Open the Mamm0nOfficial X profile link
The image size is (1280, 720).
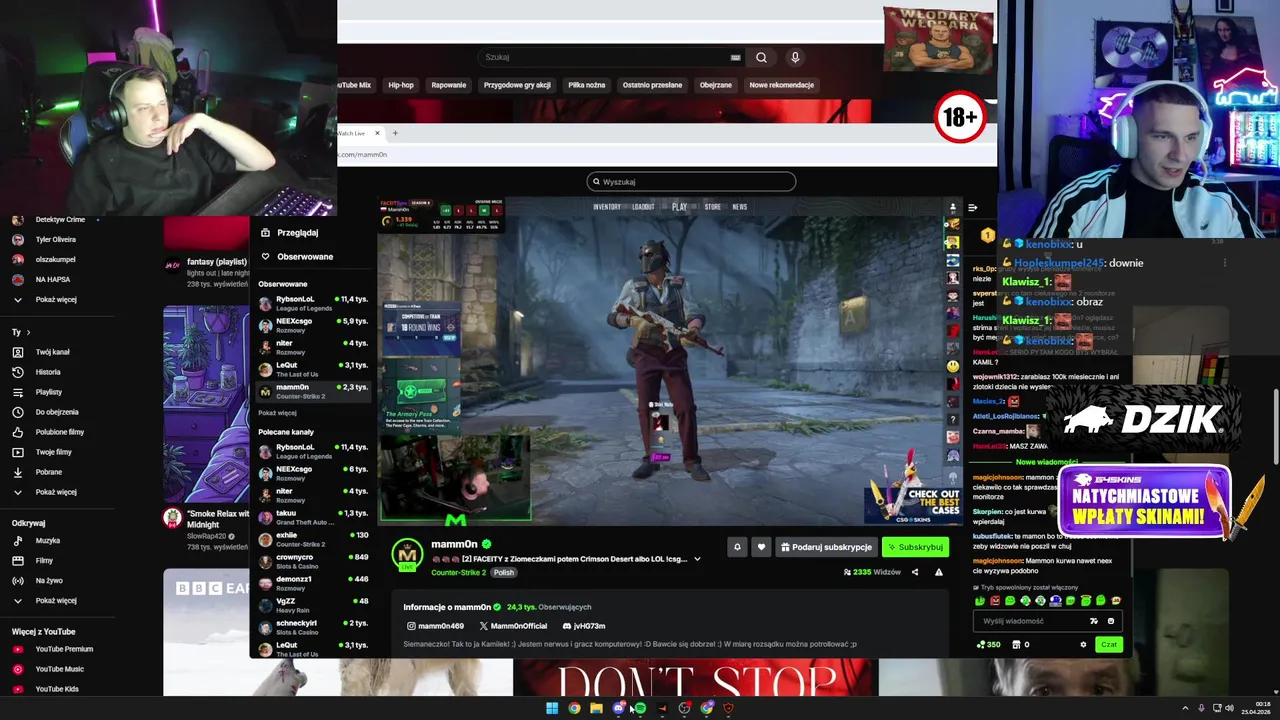[x=513, y=626]
